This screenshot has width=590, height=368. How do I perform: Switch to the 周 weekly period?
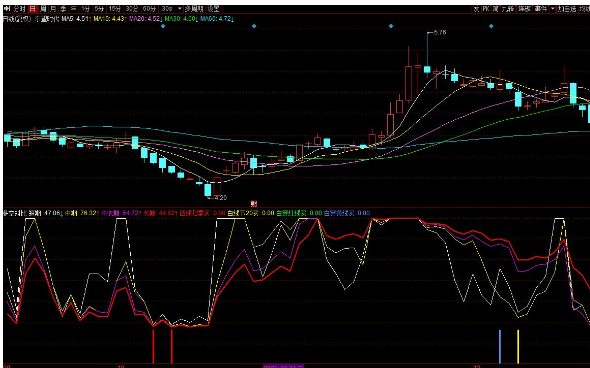[43, 9]
